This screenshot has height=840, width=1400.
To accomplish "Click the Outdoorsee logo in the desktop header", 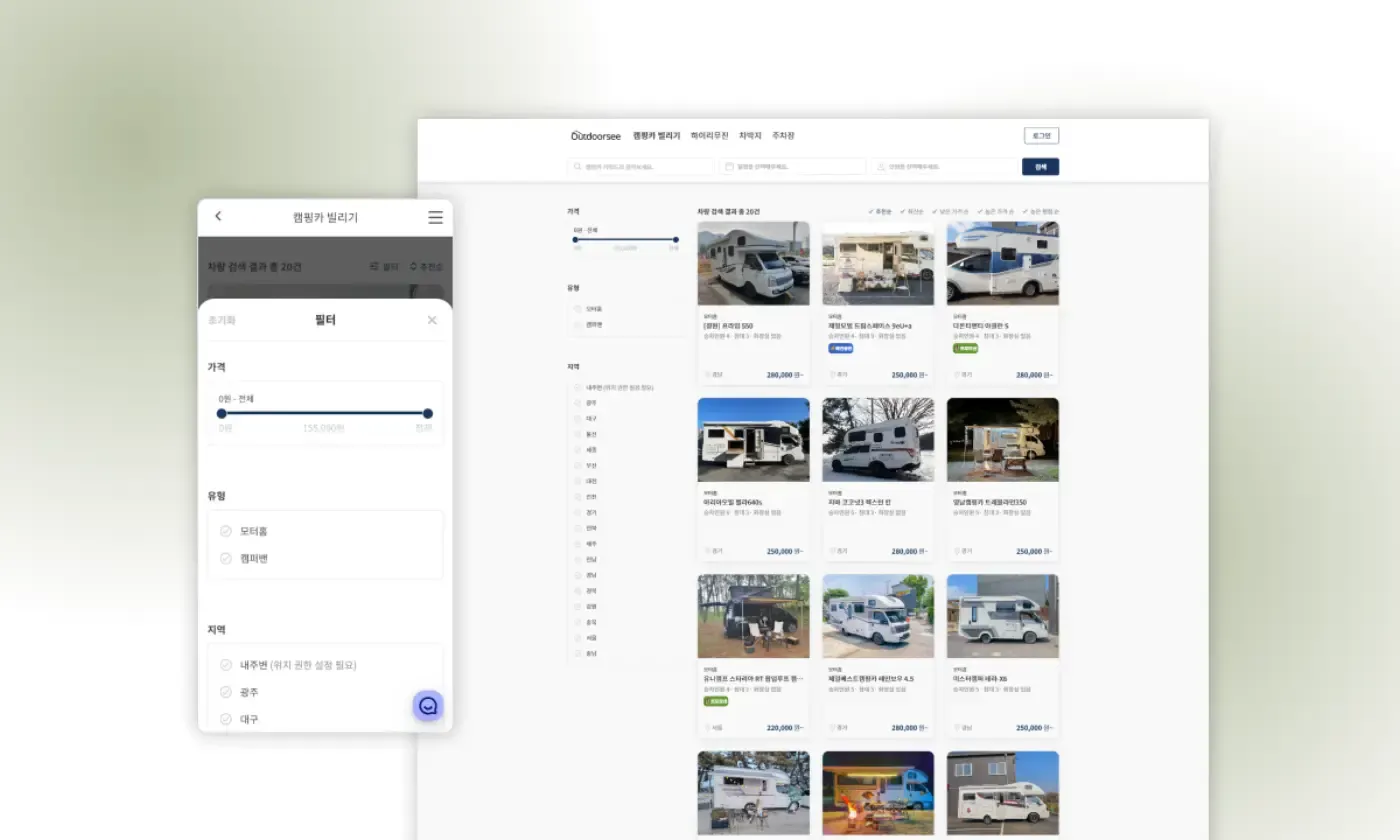I will tap(596, 136).
